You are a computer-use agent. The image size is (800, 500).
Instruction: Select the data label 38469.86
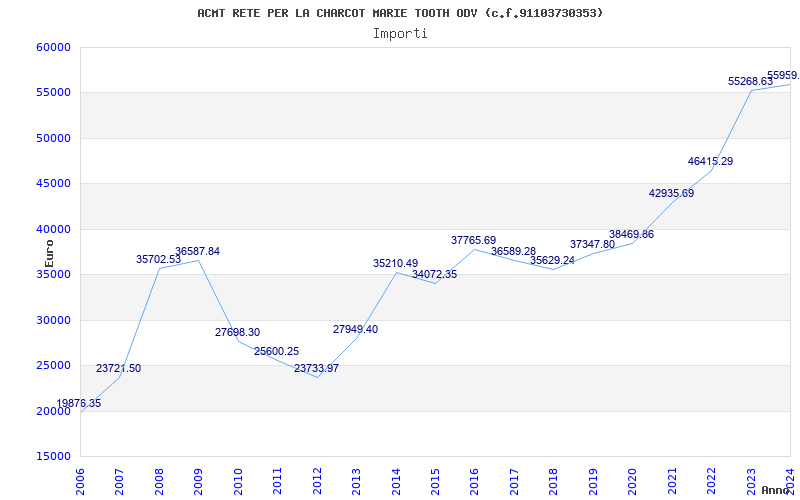coord(631,235)
